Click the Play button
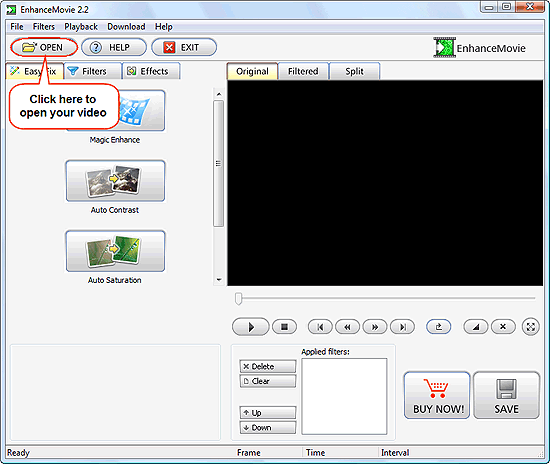This screenshot has width=550, height=464. pyautogui.click(x=251, y=327)
